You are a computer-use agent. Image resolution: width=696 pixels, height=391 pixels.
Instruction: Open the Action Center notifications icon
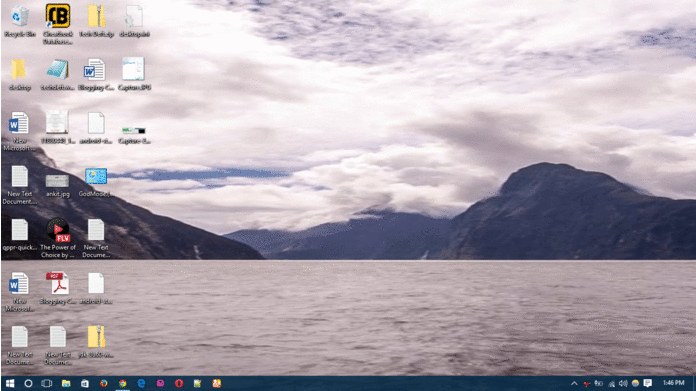coord(648,383)
